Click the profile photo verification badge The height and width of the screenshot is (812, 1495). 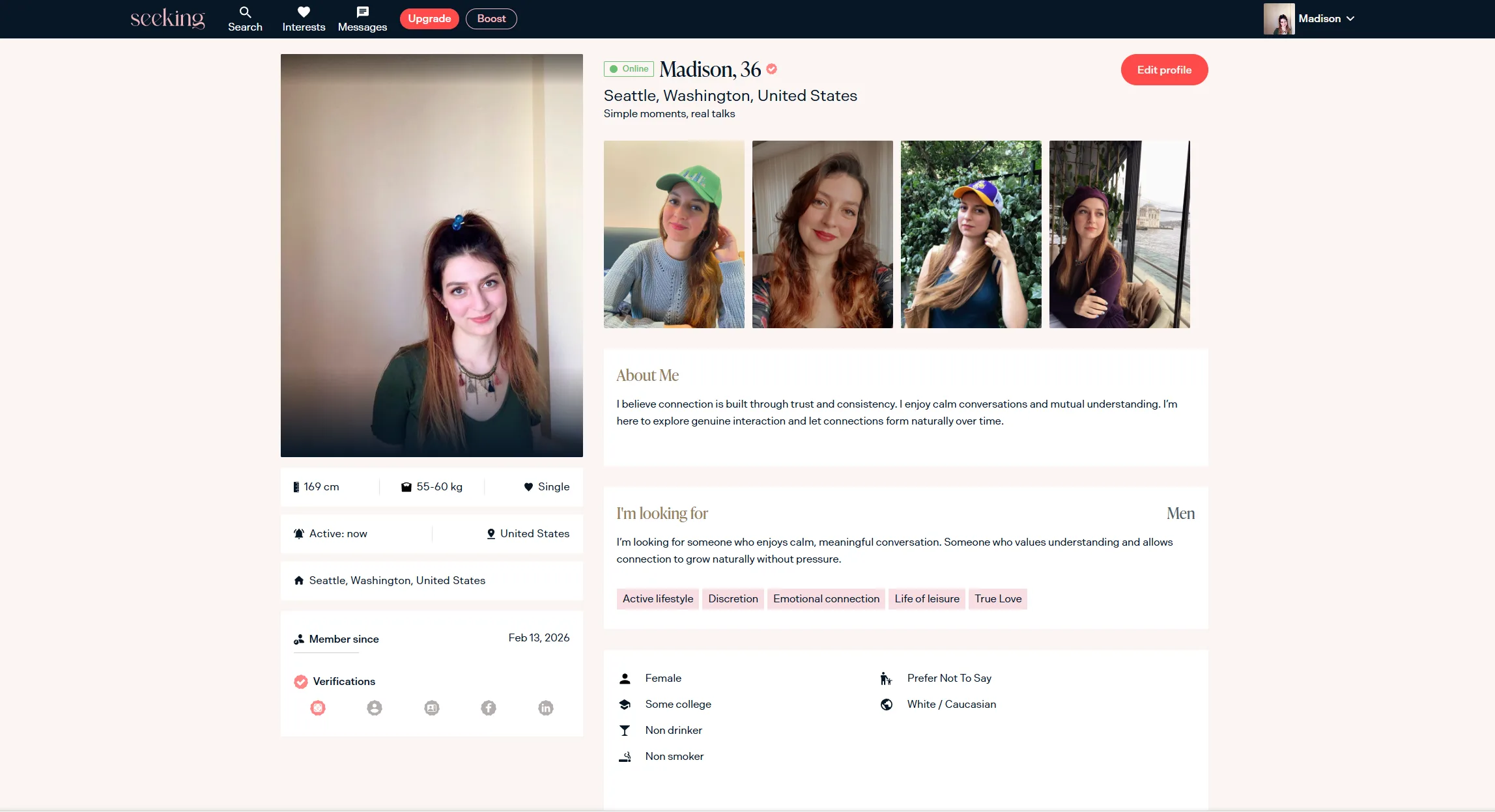[x=375, y=708]
